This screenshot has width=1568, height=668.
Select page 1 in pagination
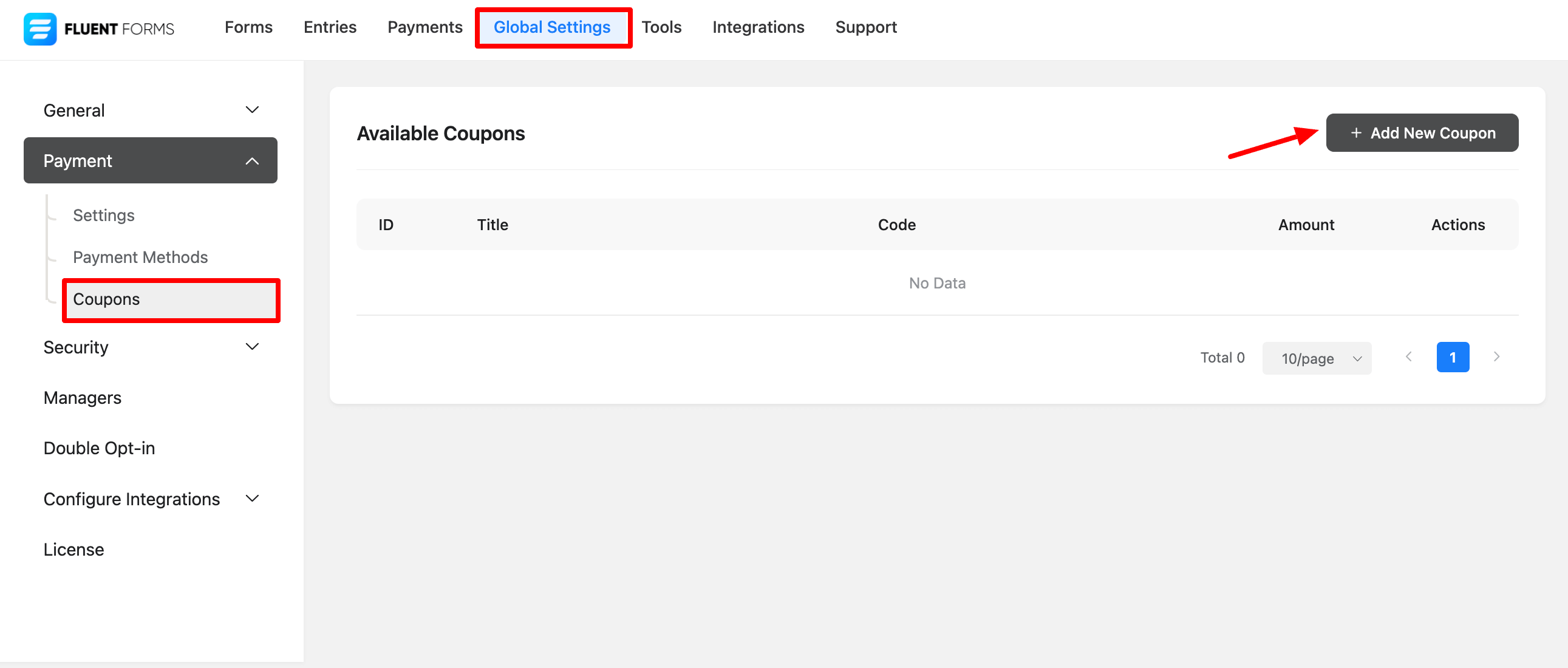[1453, 357]
